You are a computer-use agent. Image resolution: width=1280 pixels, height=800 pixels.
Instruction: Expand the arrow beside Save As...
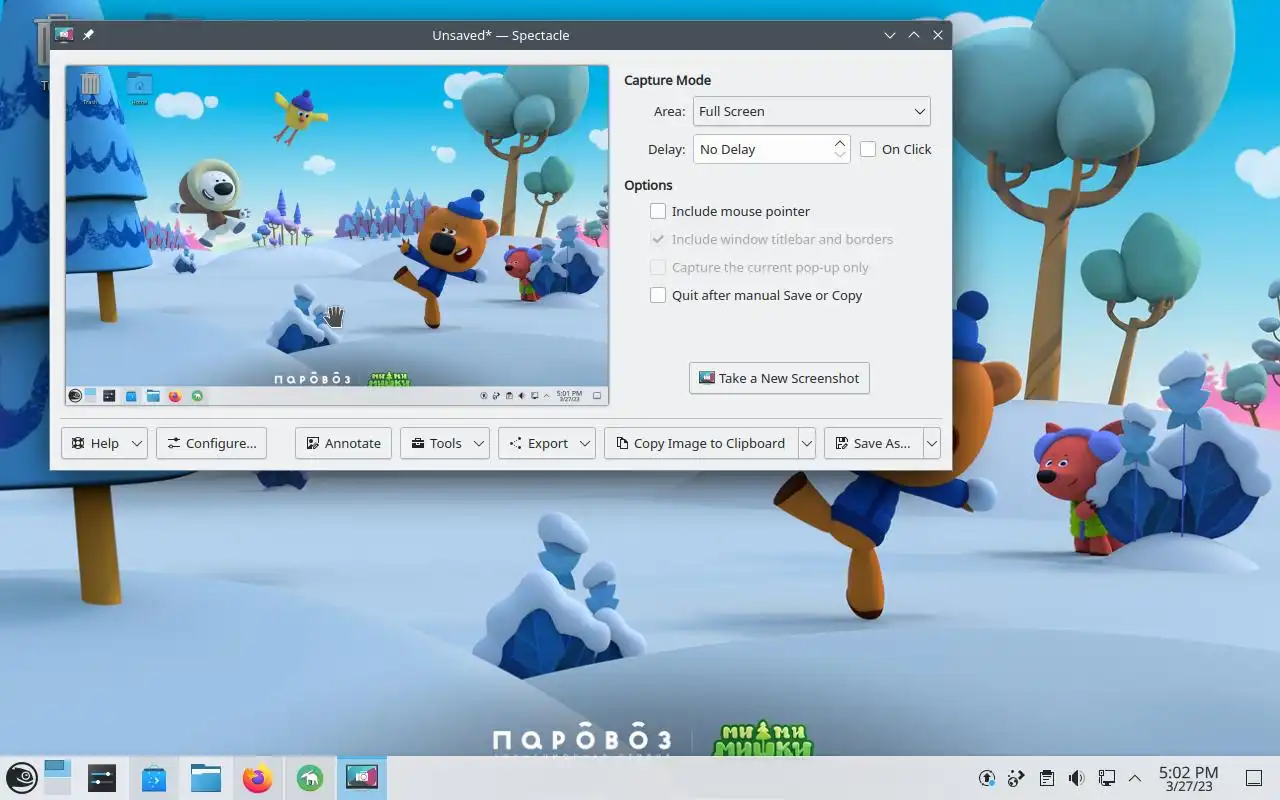(x=932, y=443)
